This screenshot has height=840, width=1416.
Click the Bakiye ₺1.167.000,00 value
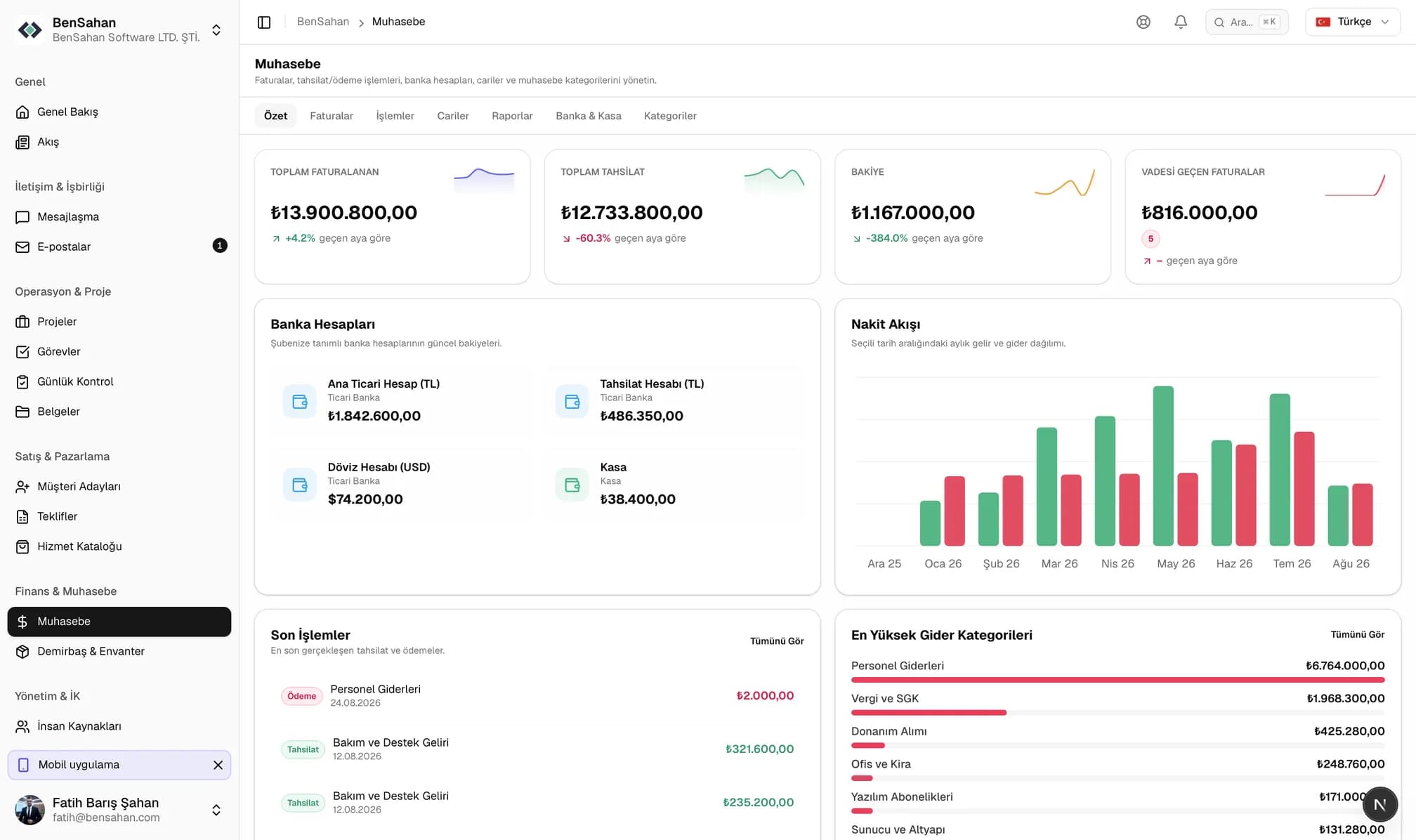912,213
